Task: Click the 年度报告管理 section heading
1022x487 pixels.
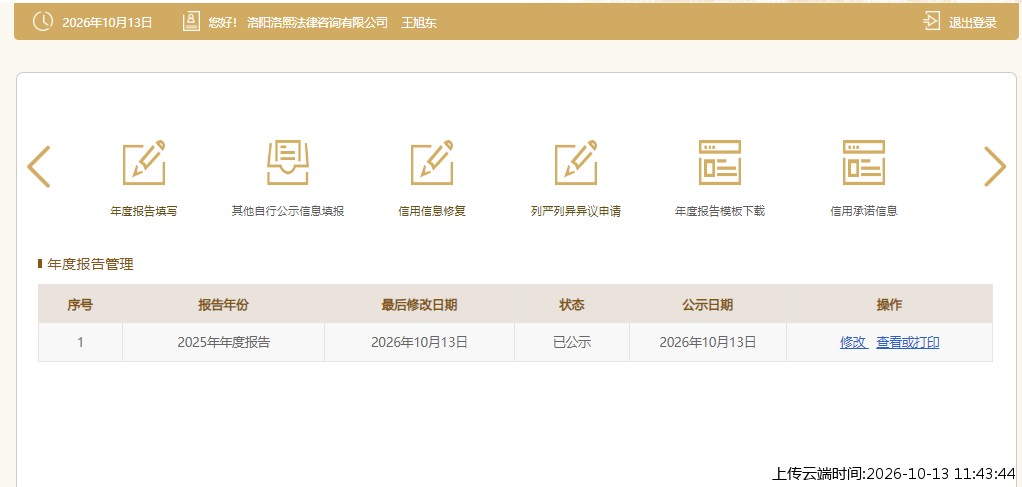Action: (x=91, y=264)
